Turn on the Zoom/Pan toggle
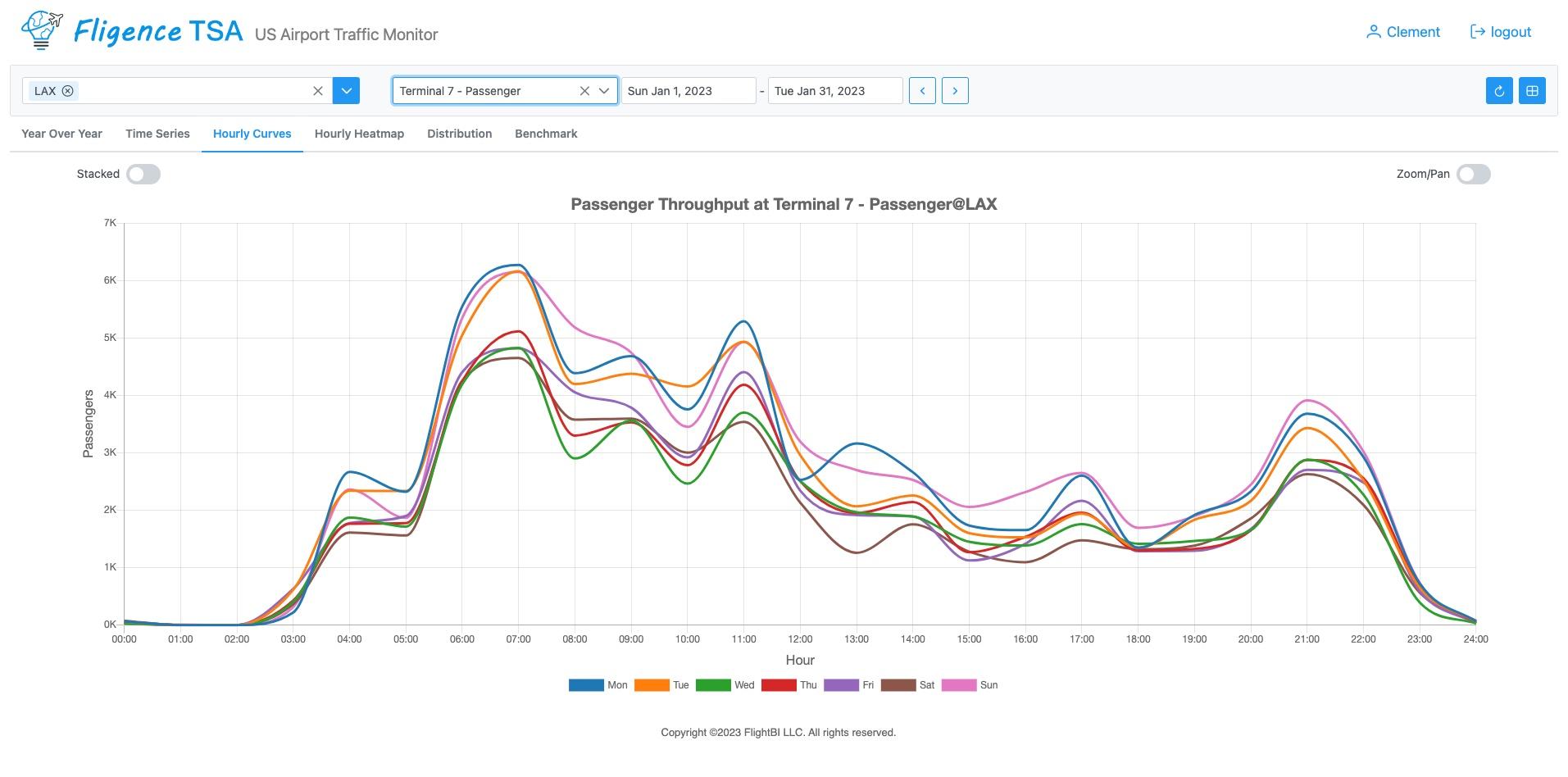 (1472, 174)
